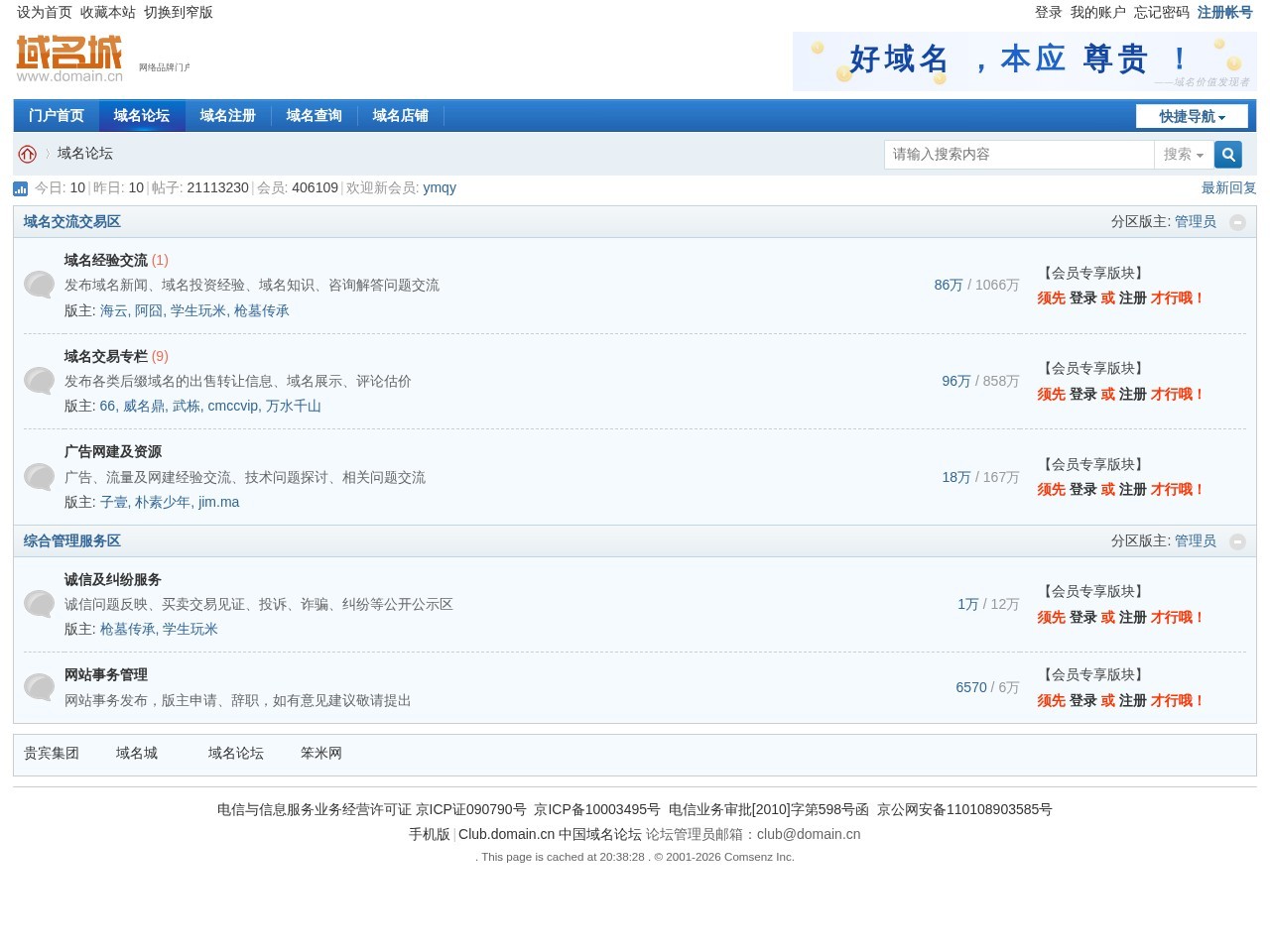Collapse the 综合管理服务区 section

[x=1237, y=541]
